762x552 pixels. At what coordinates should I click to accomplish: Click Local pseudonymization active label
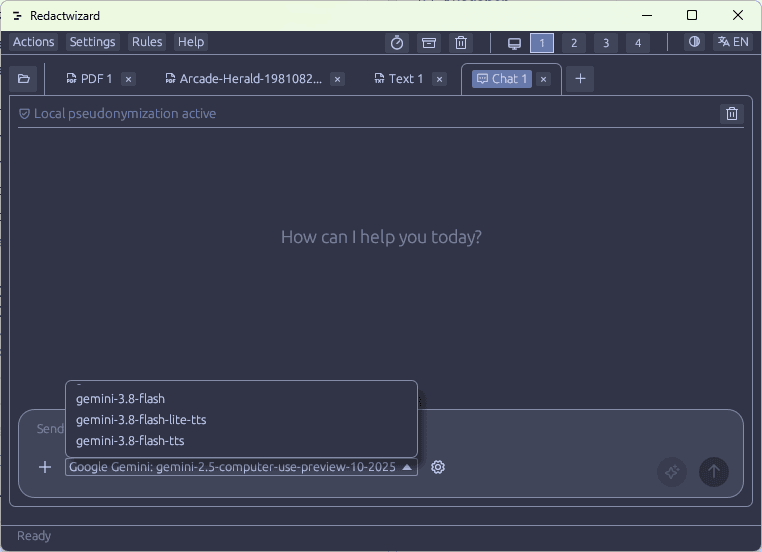pos(125,114)
